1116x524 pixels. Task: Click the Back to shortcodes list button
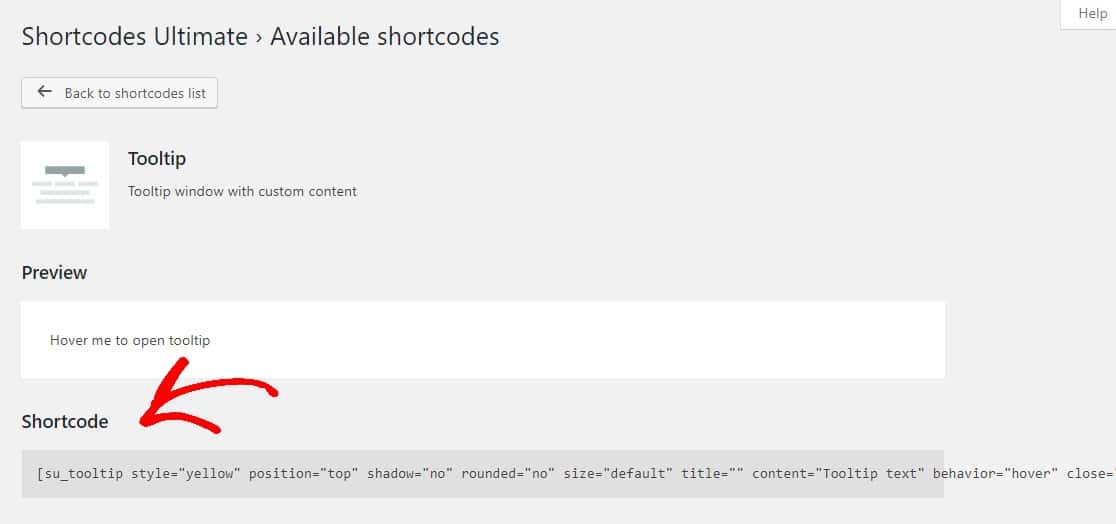tap(120, 93)
